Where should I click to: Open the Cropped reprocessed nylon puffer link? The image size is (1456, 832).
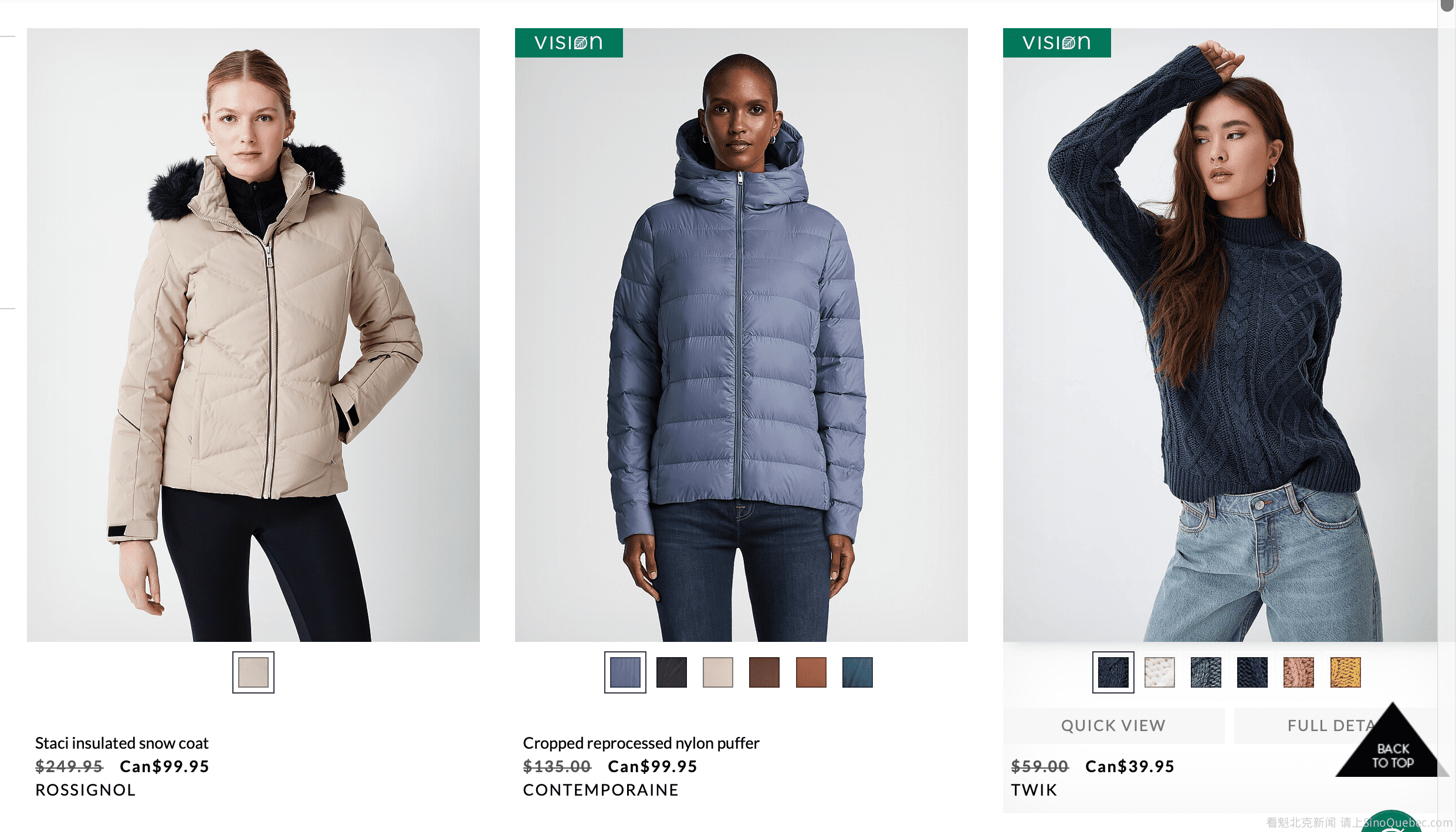(641, 743)
